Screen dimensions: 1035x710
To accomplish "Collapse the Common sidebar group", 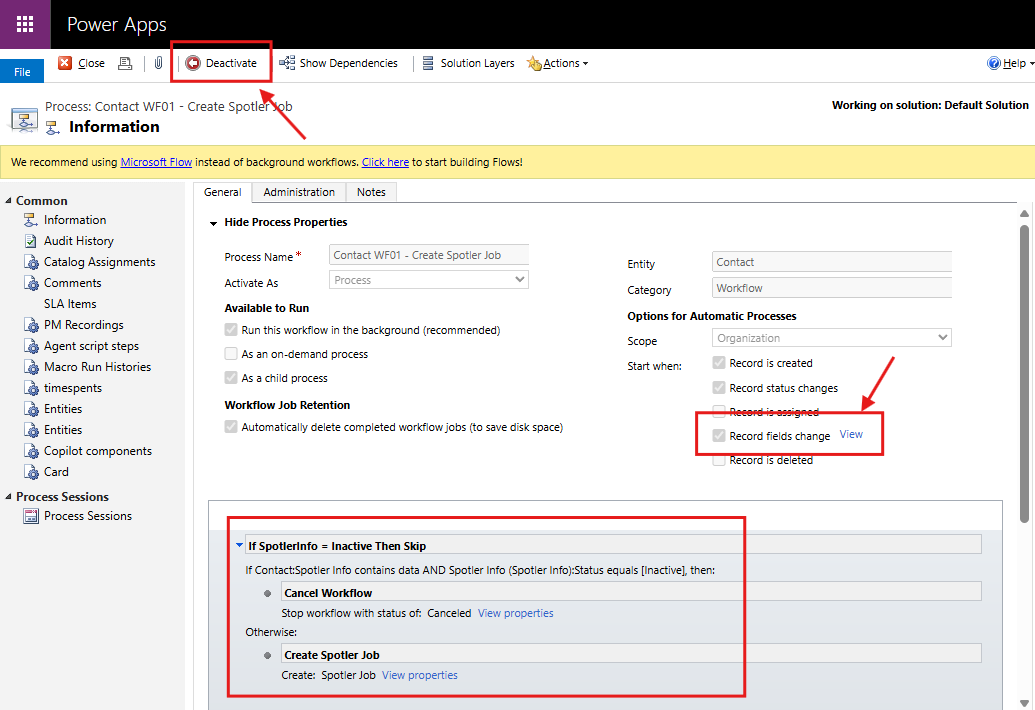I will point(8,201).
